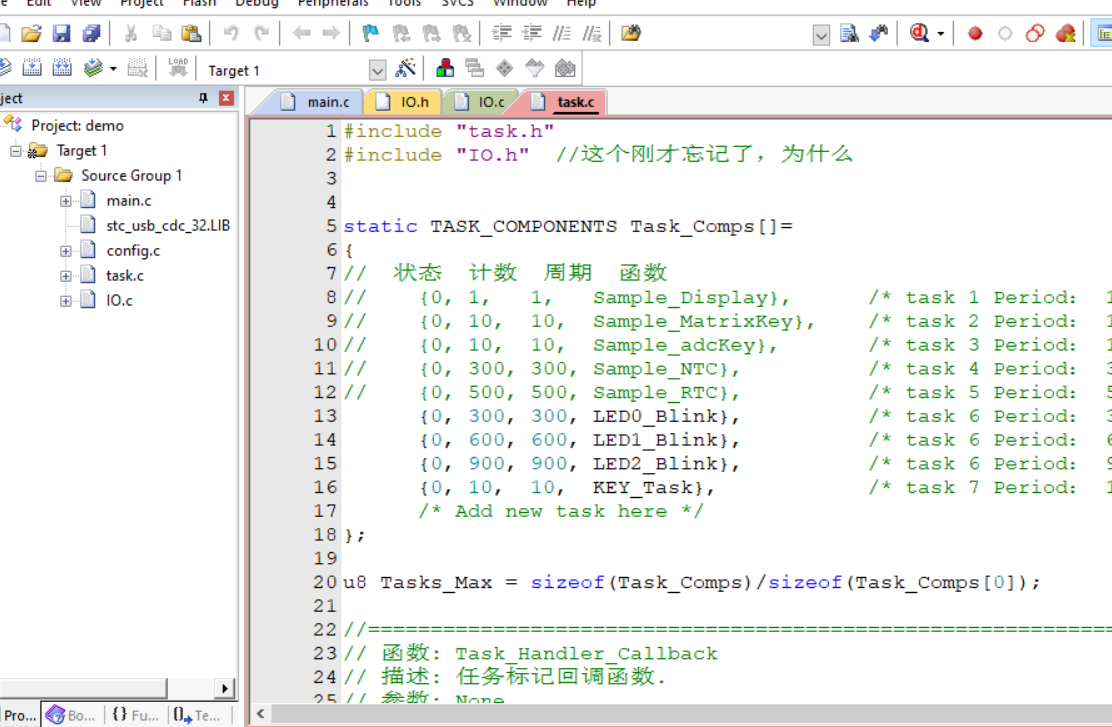Paste from clipboard toolbar icon
1112x727 pixels.
[x=191, y=33]
